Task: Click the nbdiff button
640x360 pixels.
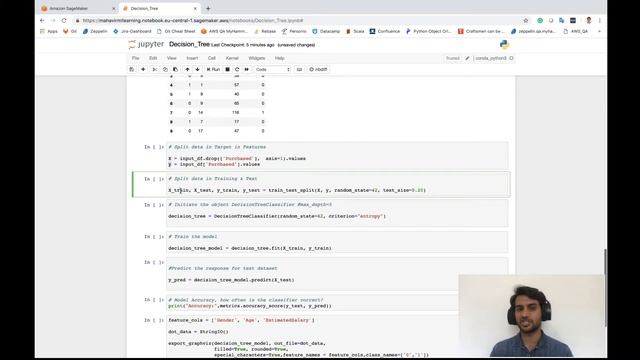Action: 318,69
